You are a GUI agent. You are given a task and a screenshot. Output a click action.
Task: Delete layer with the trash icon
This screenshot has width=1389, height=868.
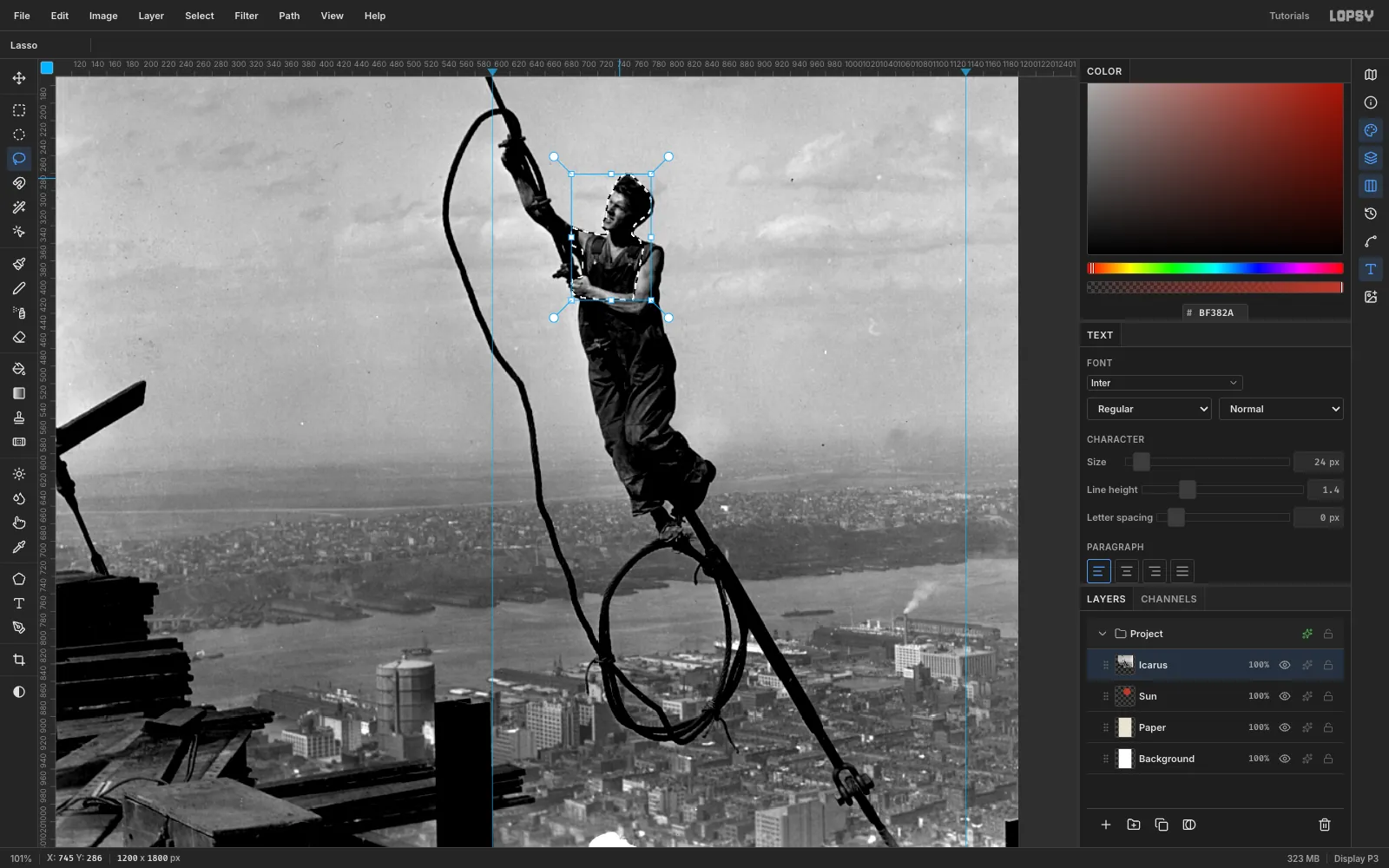point(1325,825)
